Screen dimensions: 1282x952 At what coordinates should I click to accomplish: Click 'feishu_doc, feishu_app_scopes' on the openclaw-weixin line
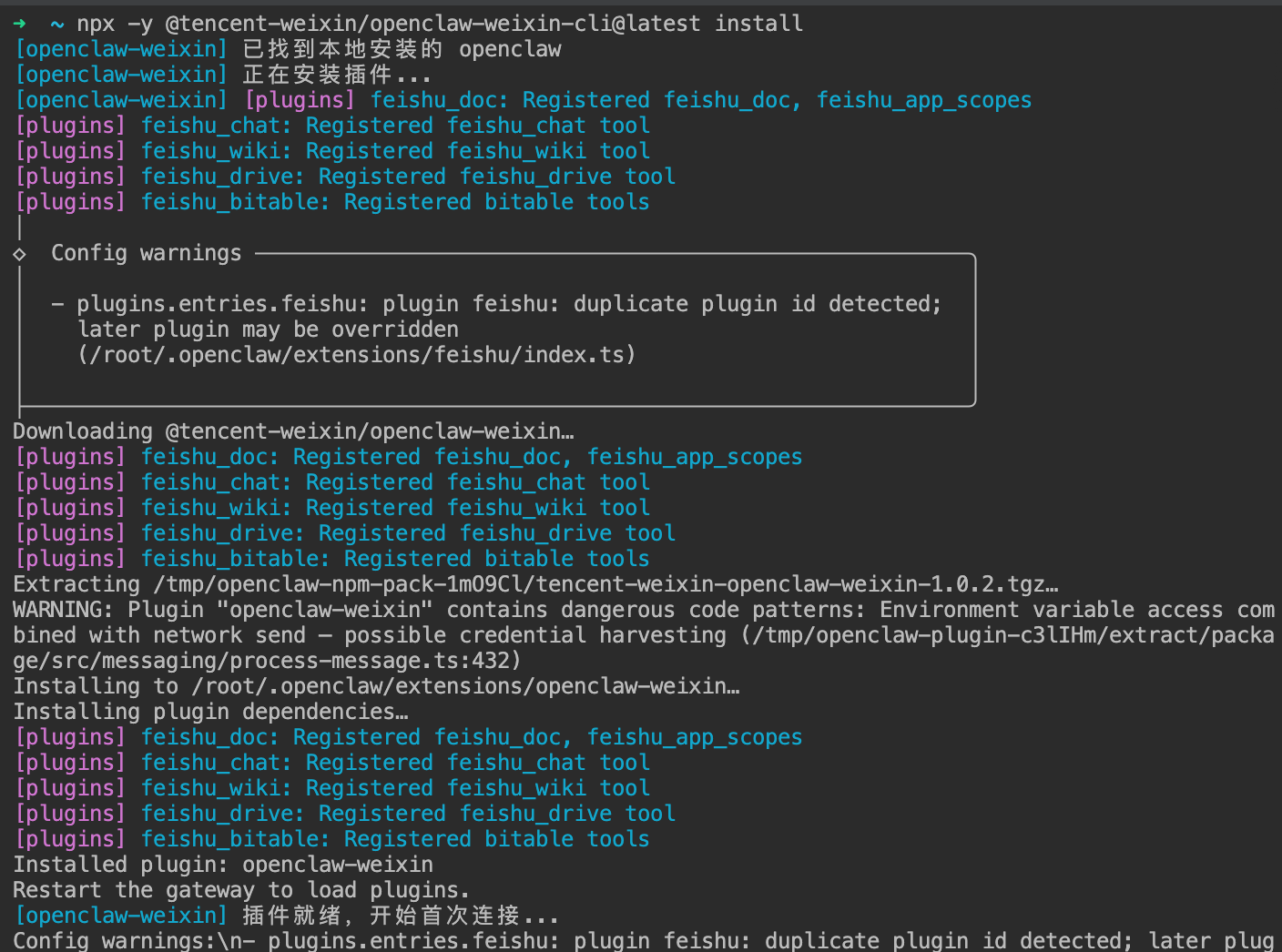pyautogui.click(x=848, y=100)
